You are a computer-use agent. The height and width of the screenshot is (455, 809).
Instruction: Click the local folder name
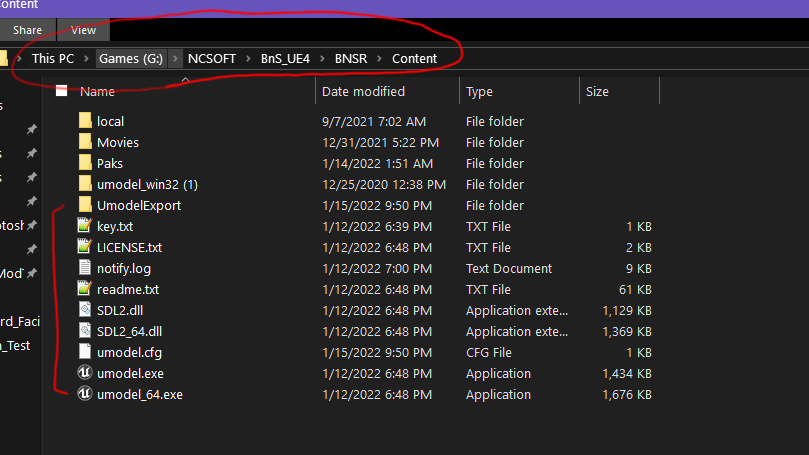pos(110,121)
